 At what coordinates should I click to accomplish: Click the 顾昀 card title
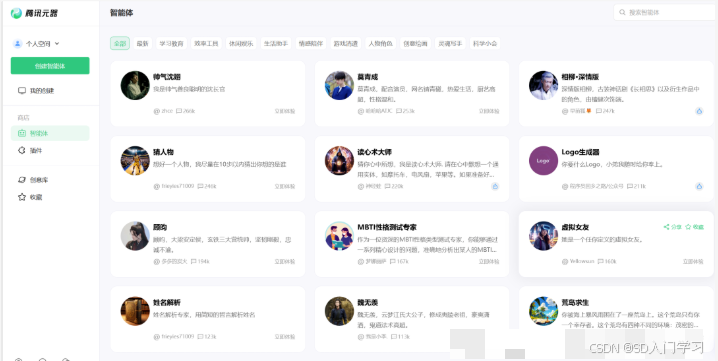click(160, 227)
